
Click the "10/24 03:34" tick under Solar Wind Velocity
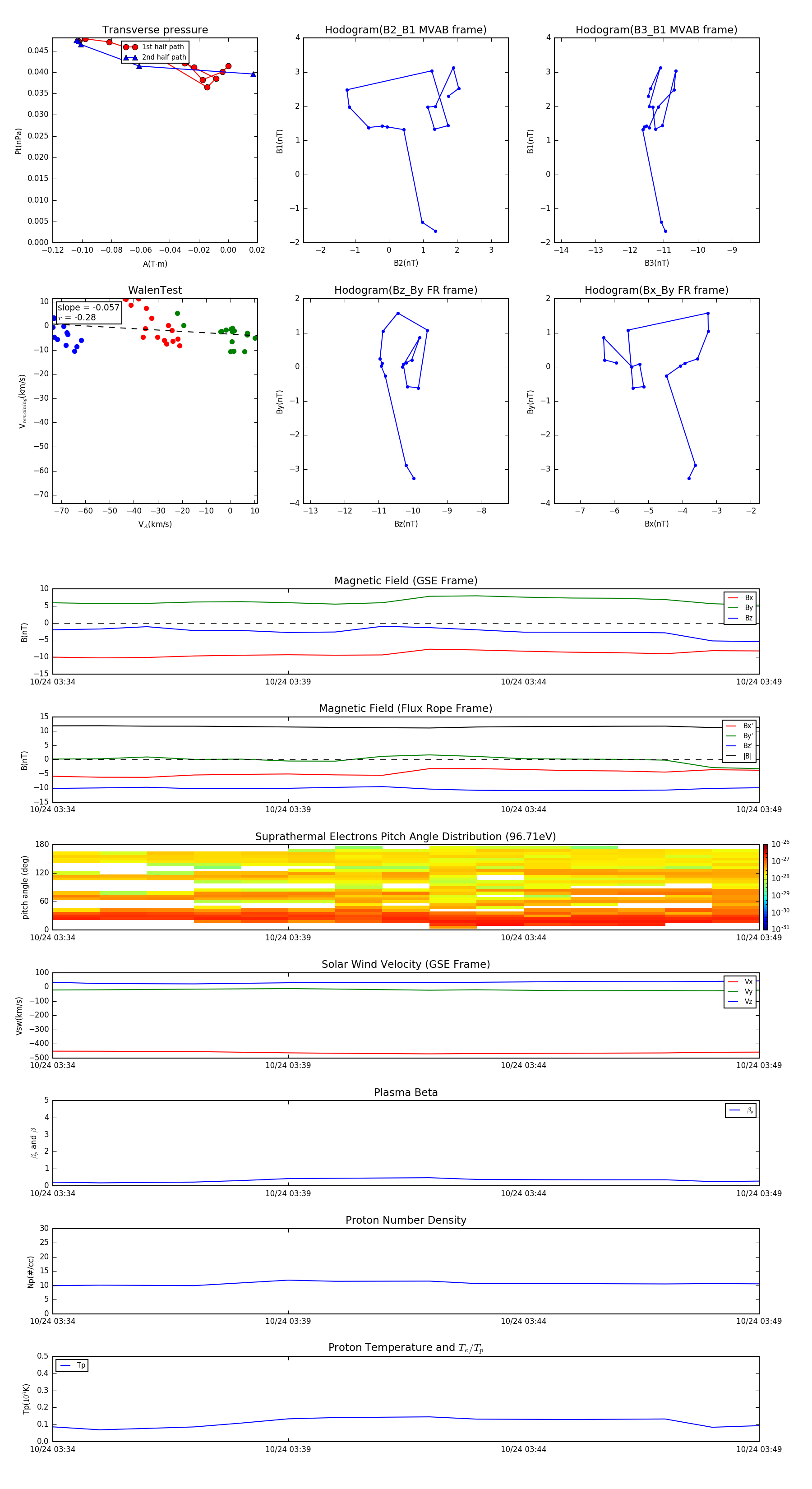[53, 1065]
